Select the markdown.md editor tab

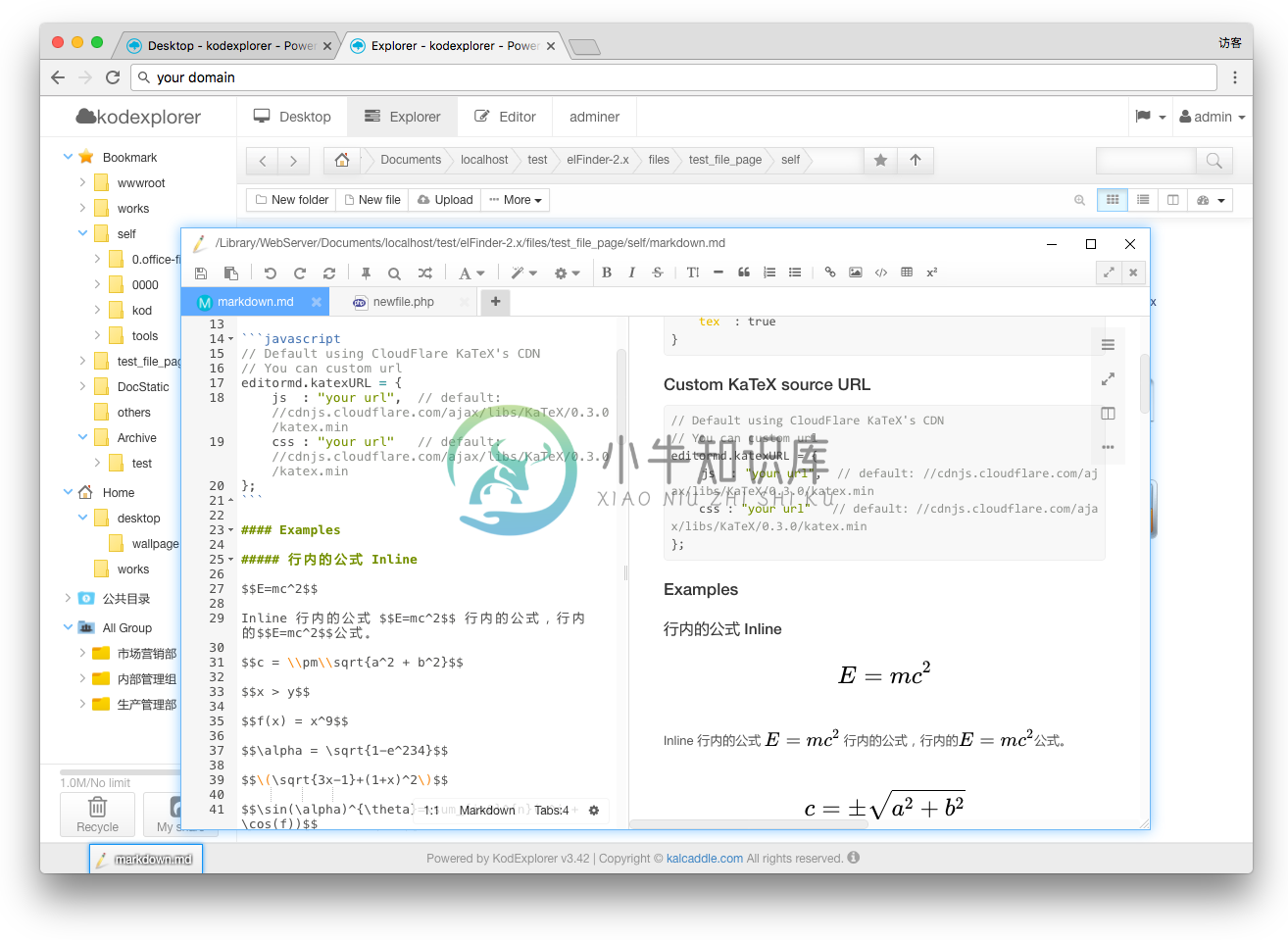click(255, 302)
